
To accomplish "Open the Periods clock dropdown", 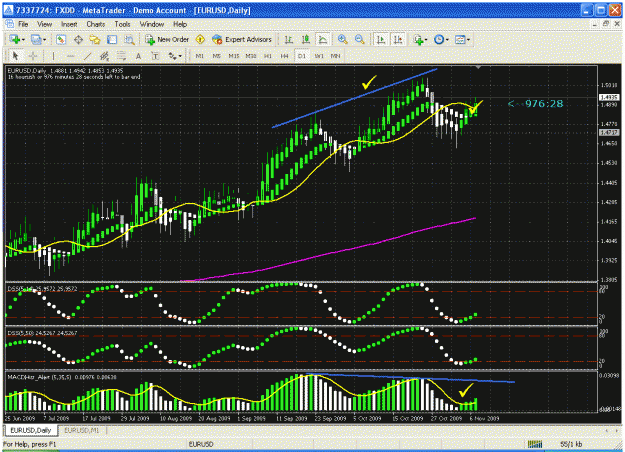I will click(441, 39).
